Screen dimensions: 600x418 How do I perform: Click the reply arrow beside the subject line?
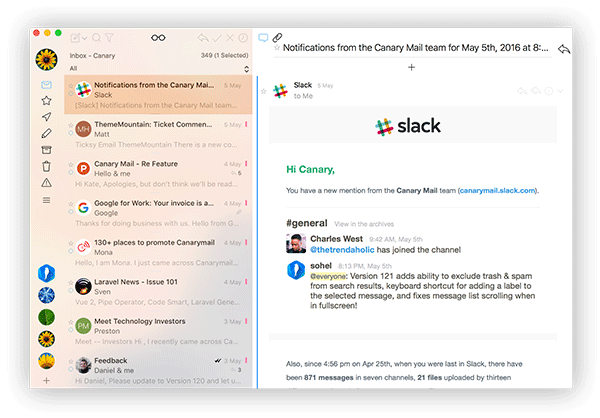point(564,49)
